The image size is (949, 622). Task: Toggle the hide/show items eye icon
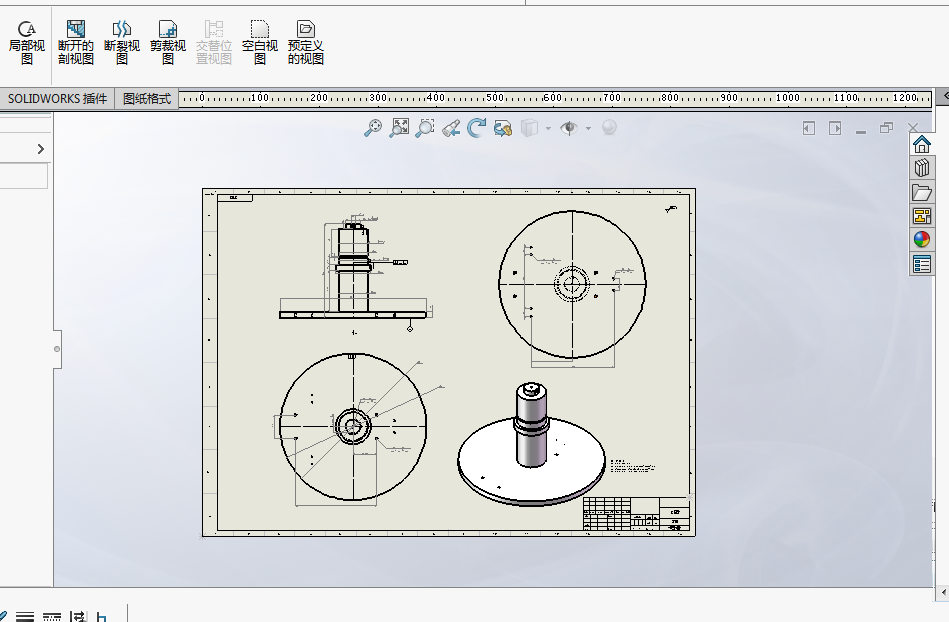tap(569, 128)
